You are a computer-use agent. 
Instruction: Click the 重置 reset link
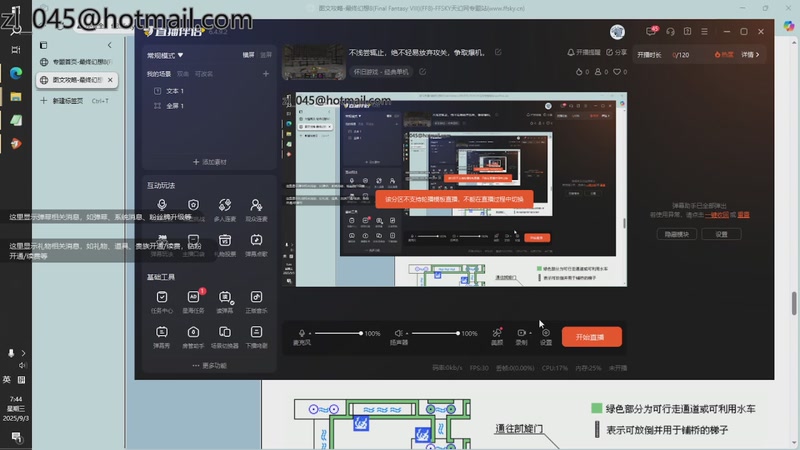(743, 215)
